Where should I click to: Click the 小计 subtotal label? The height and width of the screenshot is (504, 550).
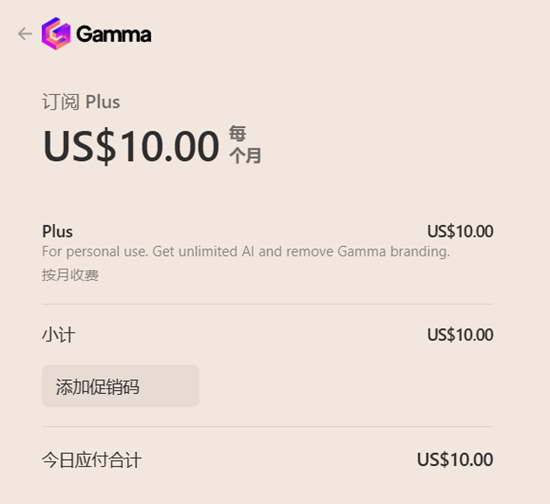[x=58, y=335]
